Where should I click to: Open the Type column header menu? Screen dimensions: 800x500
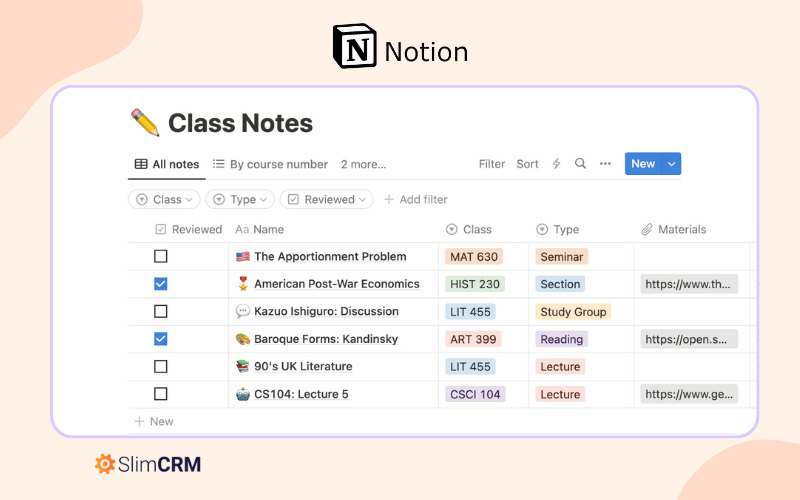tap(558, 230)
